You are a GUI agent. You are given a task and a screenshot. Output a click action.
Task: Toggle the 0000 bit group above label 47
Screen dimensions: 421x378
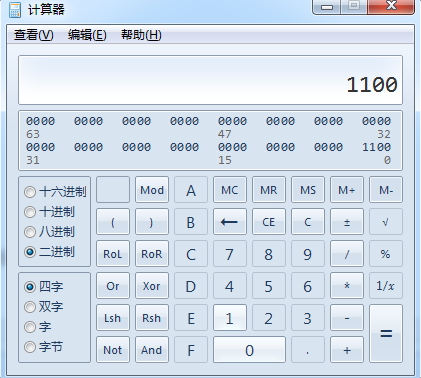coord(232,121)
